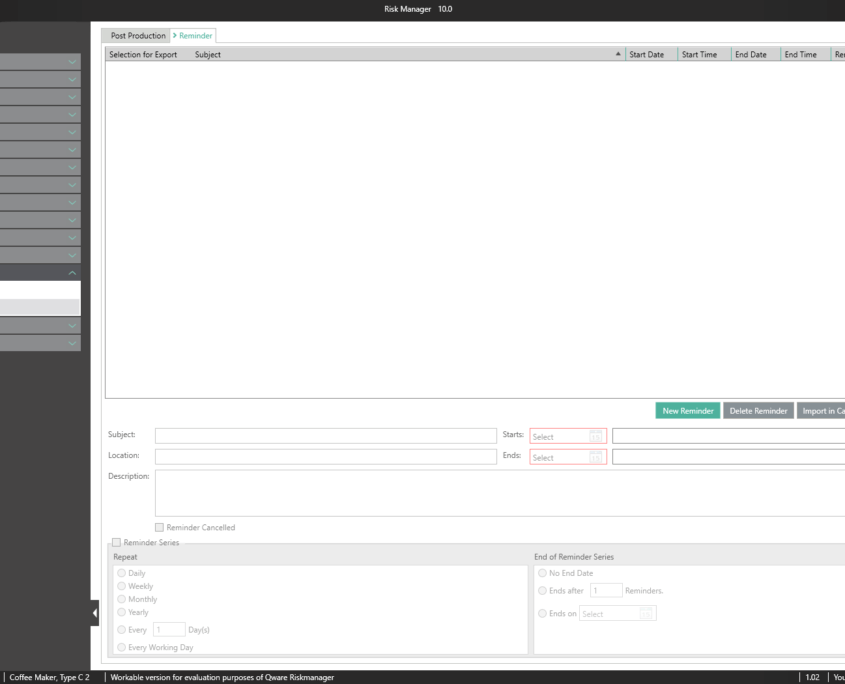Select the Daily repeat radio button

pyautogui.click(x=122, y=573)
